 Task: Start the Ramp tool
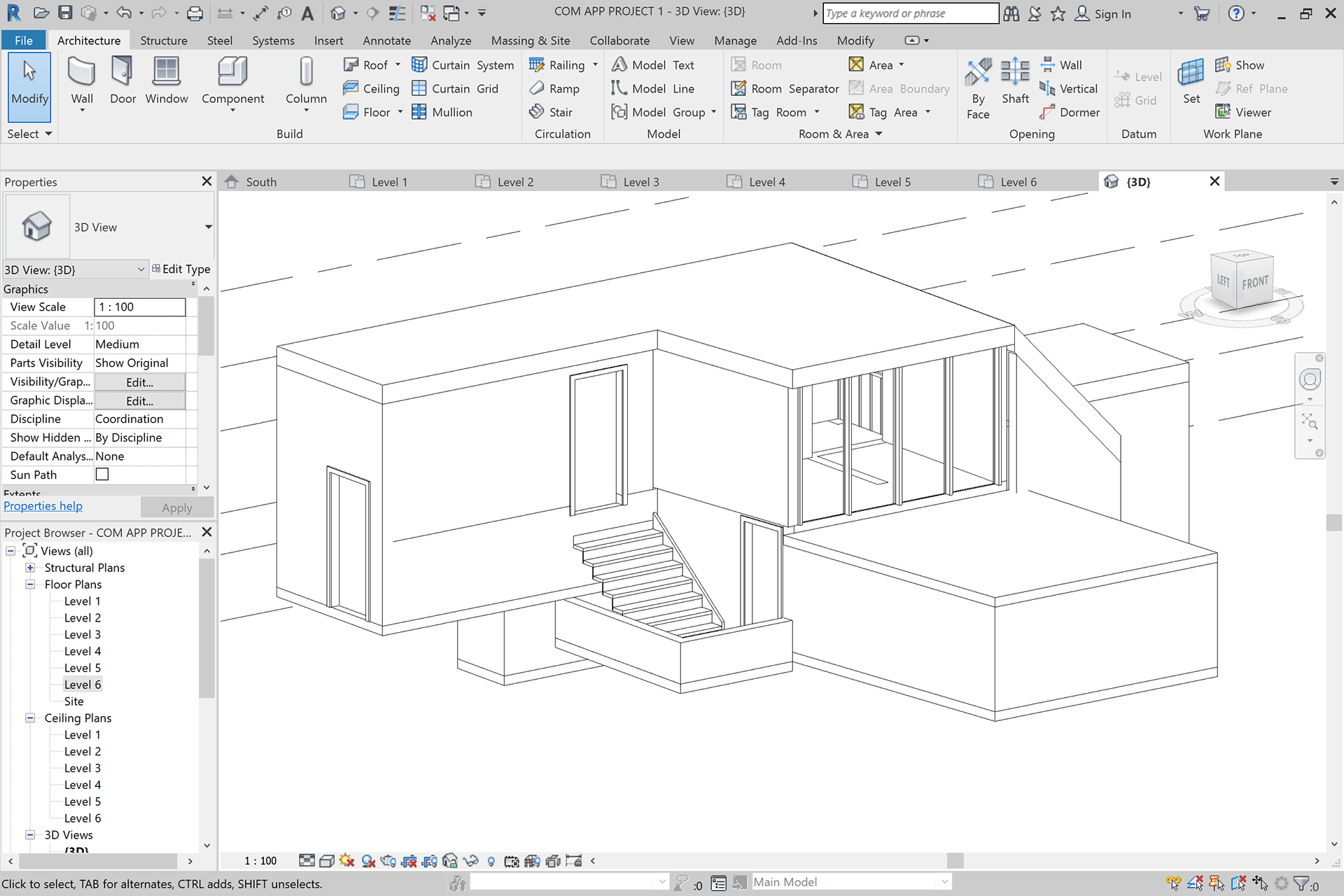click(555, 89)
